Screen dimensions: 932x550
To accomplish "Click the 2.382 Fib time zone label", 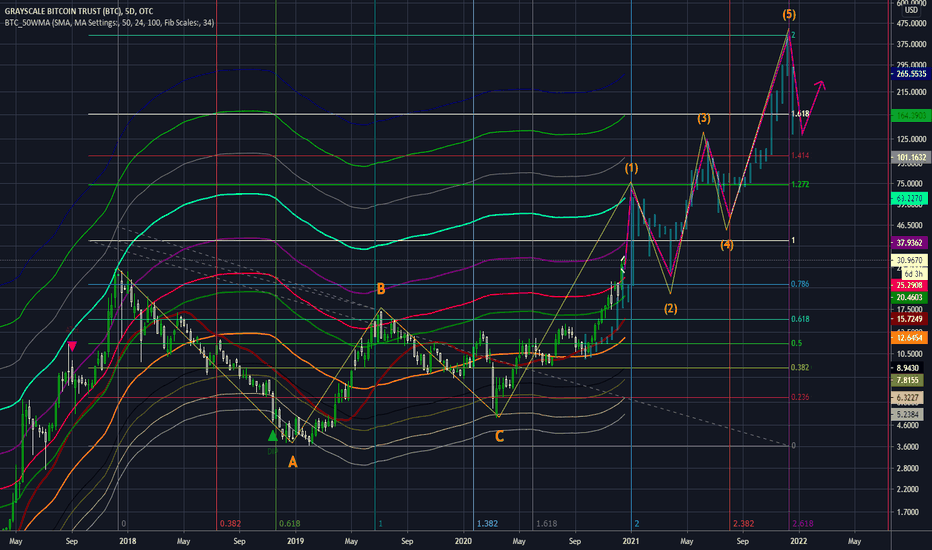I will (743, 524).
